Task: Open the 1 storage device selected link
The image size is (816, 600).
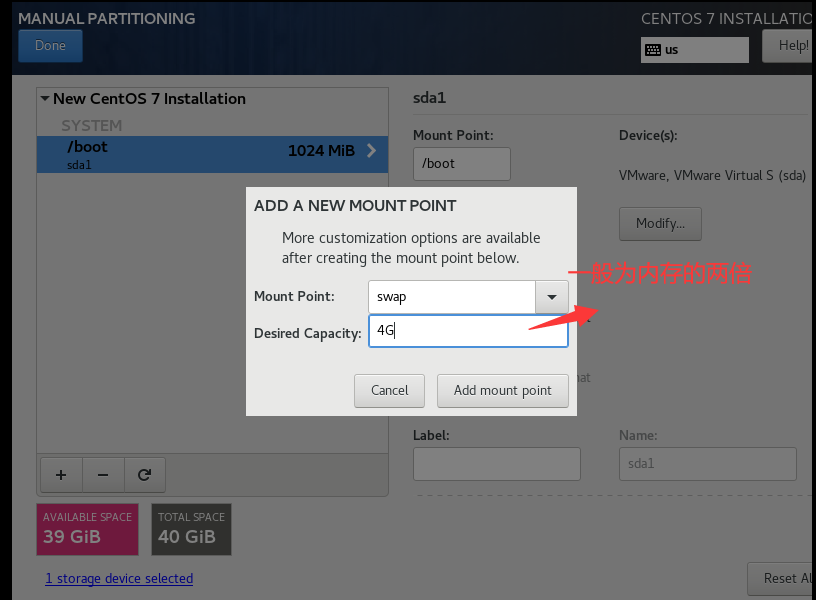Action: click(x=119, y=578)
